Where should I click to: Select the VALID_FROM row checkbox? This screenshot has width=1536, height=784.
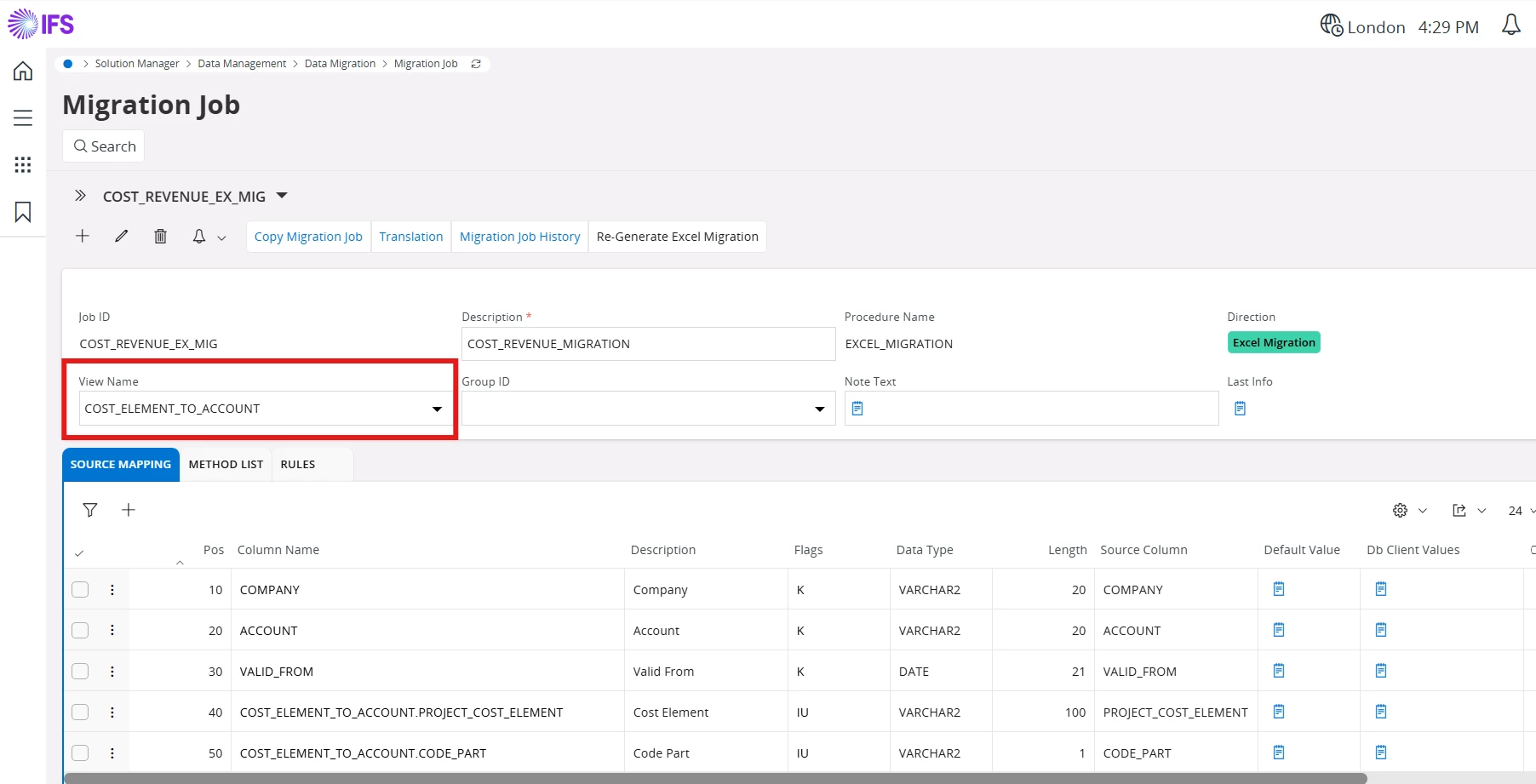click(80, 672)
